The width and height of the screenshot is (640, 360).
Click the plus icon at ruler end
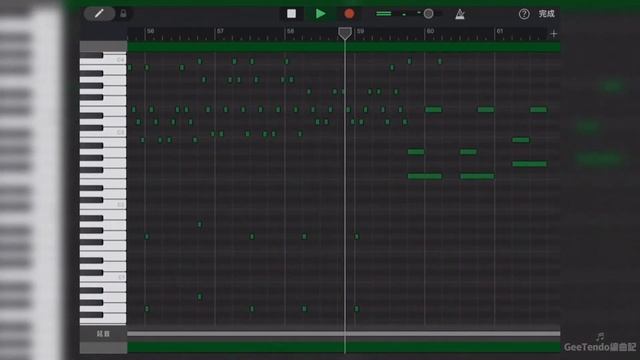coord(553,34)
